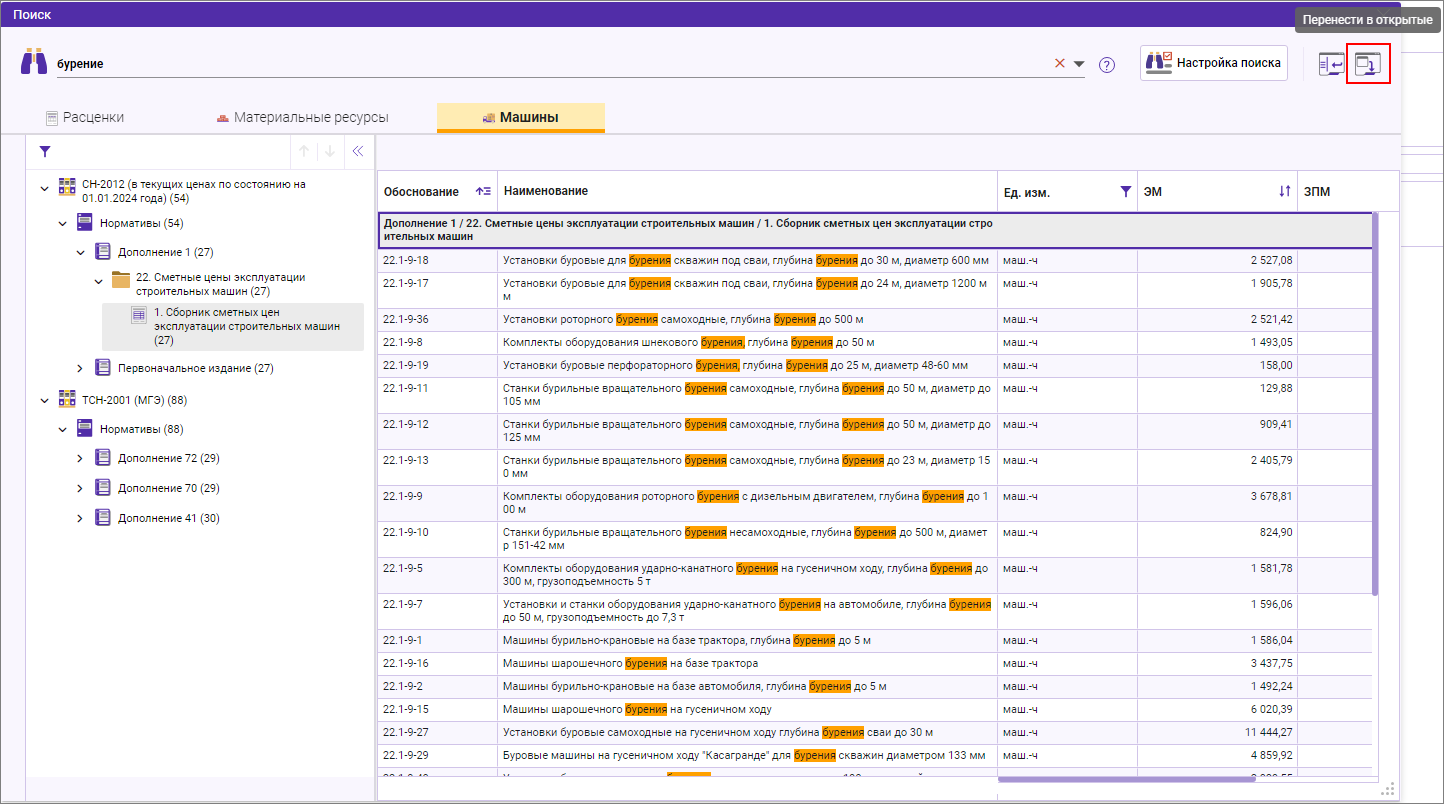Click the Дополнение 70 book icon
Viewport: 1444px width, 804px height.
point(103,487)
